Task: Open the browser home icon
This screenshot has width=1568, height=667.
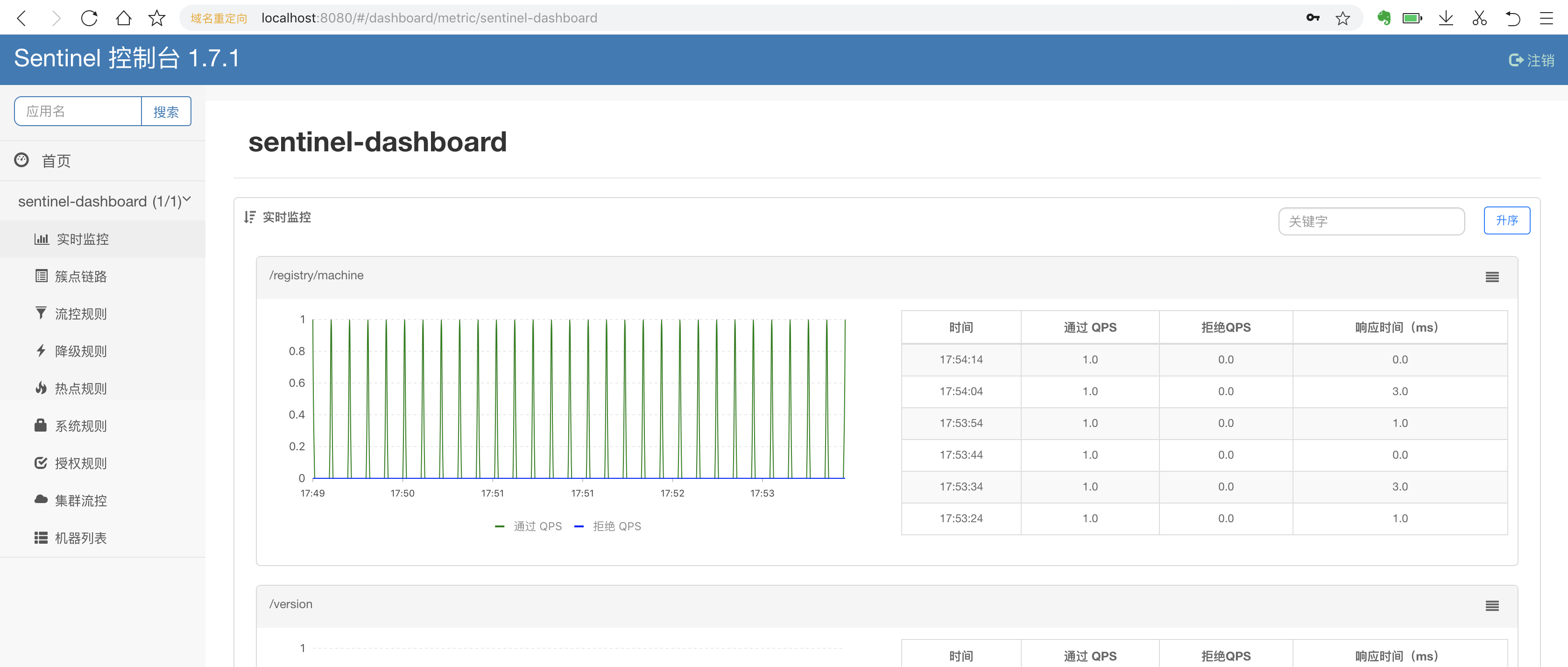Action: click(124, 18)
